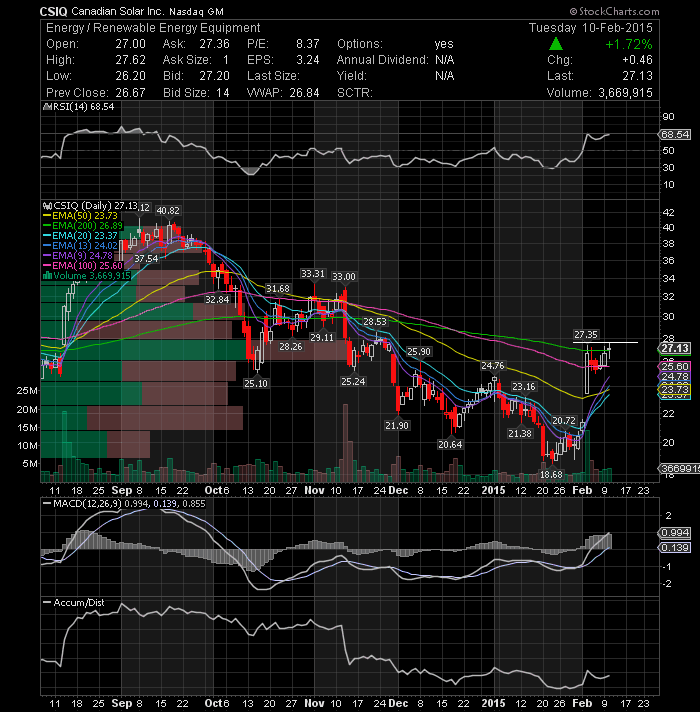Click the header Volume 3,669,915 value
The image size is (700, 712).
(x=625, y=93)
